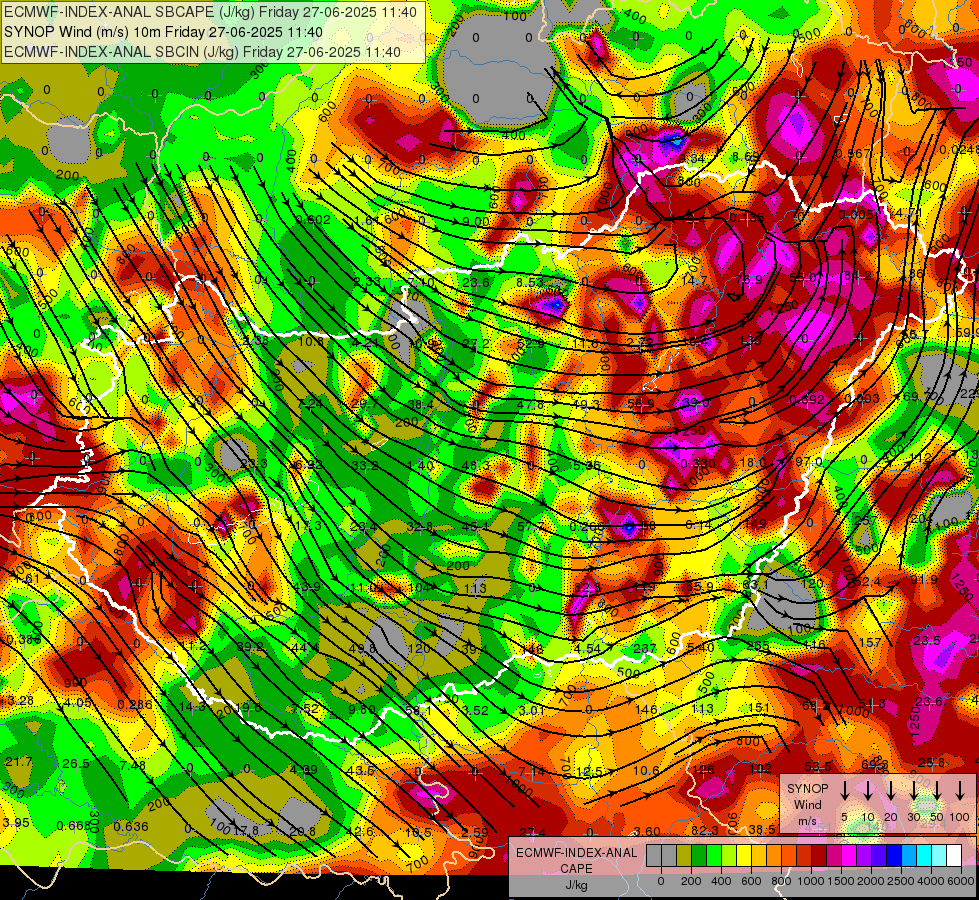Click the 0.668 value on the map
The image size is (979, 900).
[x=74, y=826]
